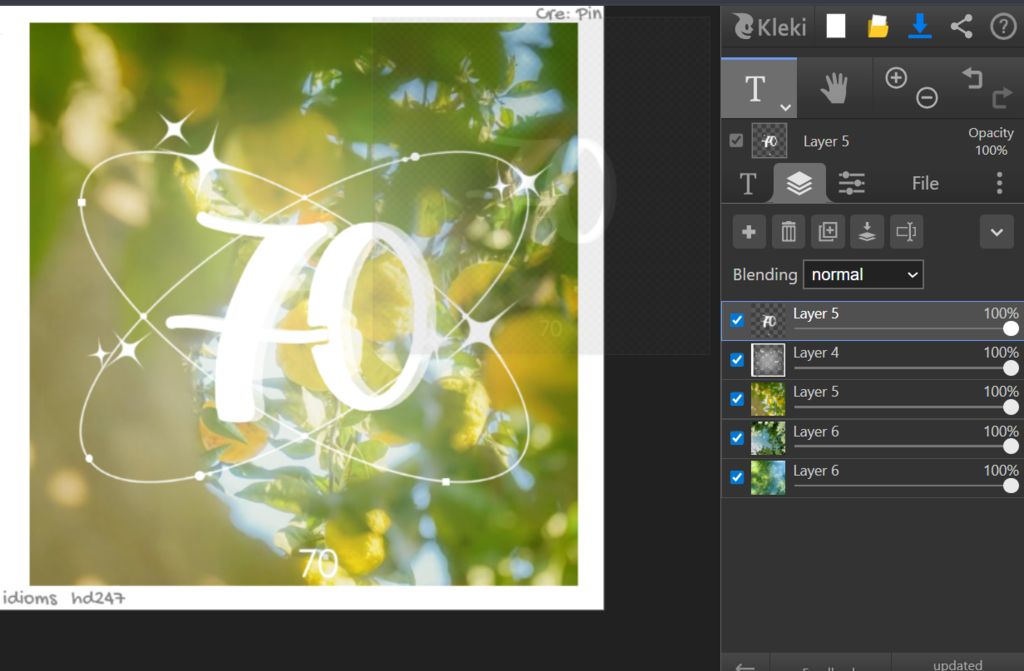The height and width of the screenshot is (671, 1024).
Task: Open the yellow folder import icon
Action: (878, 27)
